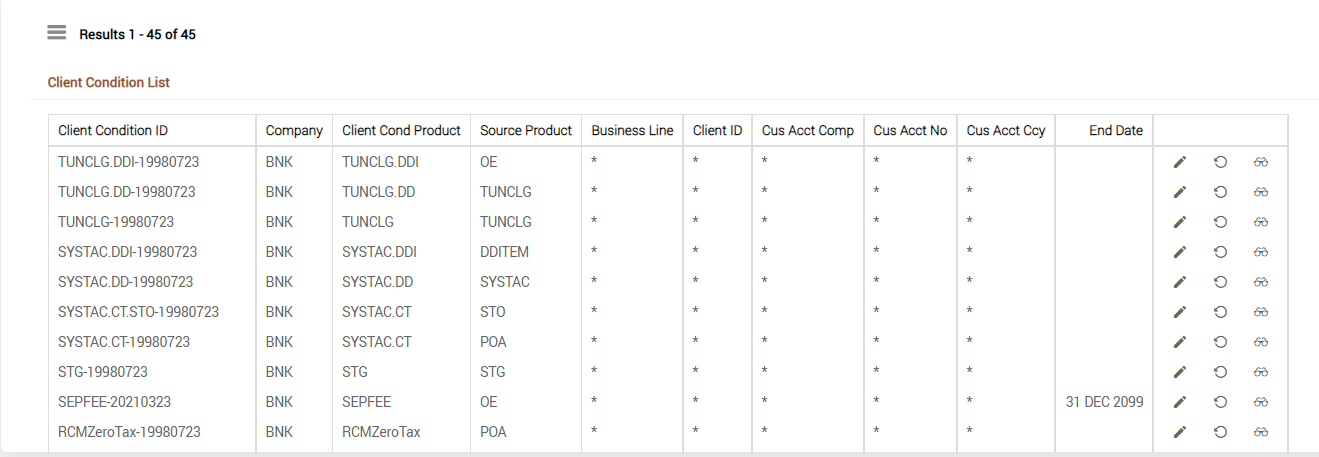The image size is (1319, 457).
Task: Edit the TUNCLG.DDI-19980723 condition with pencil icon
Action: click(1180, 162)
